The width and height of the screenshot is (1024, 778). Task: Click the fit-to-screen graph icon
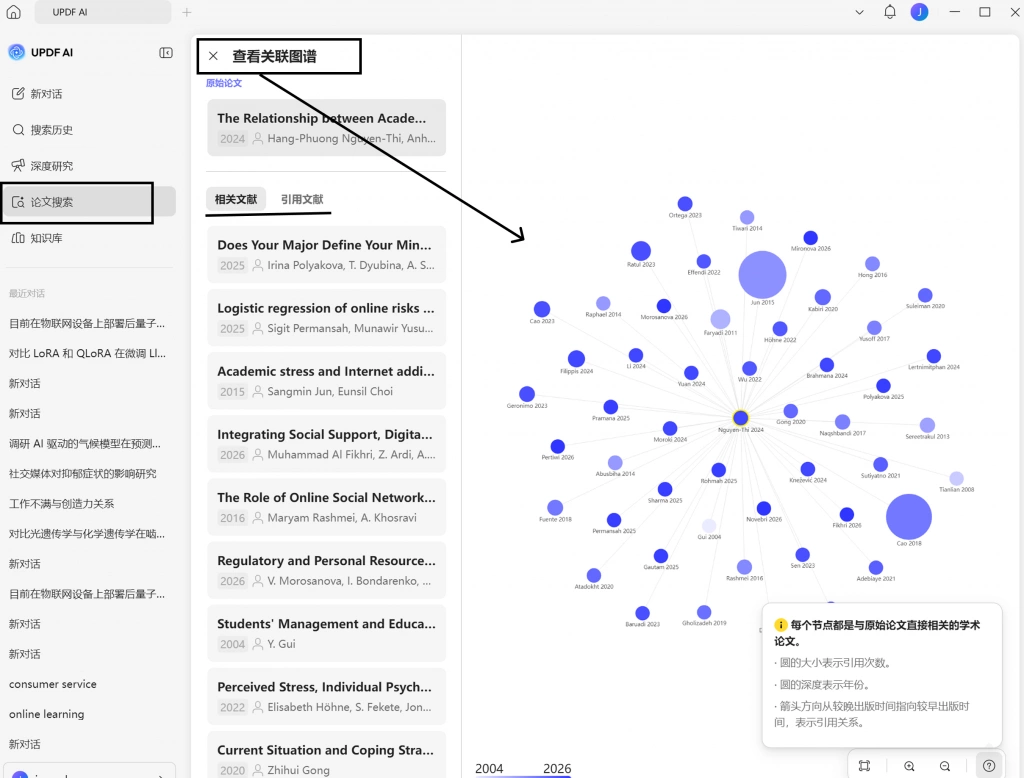click(865, 766)
